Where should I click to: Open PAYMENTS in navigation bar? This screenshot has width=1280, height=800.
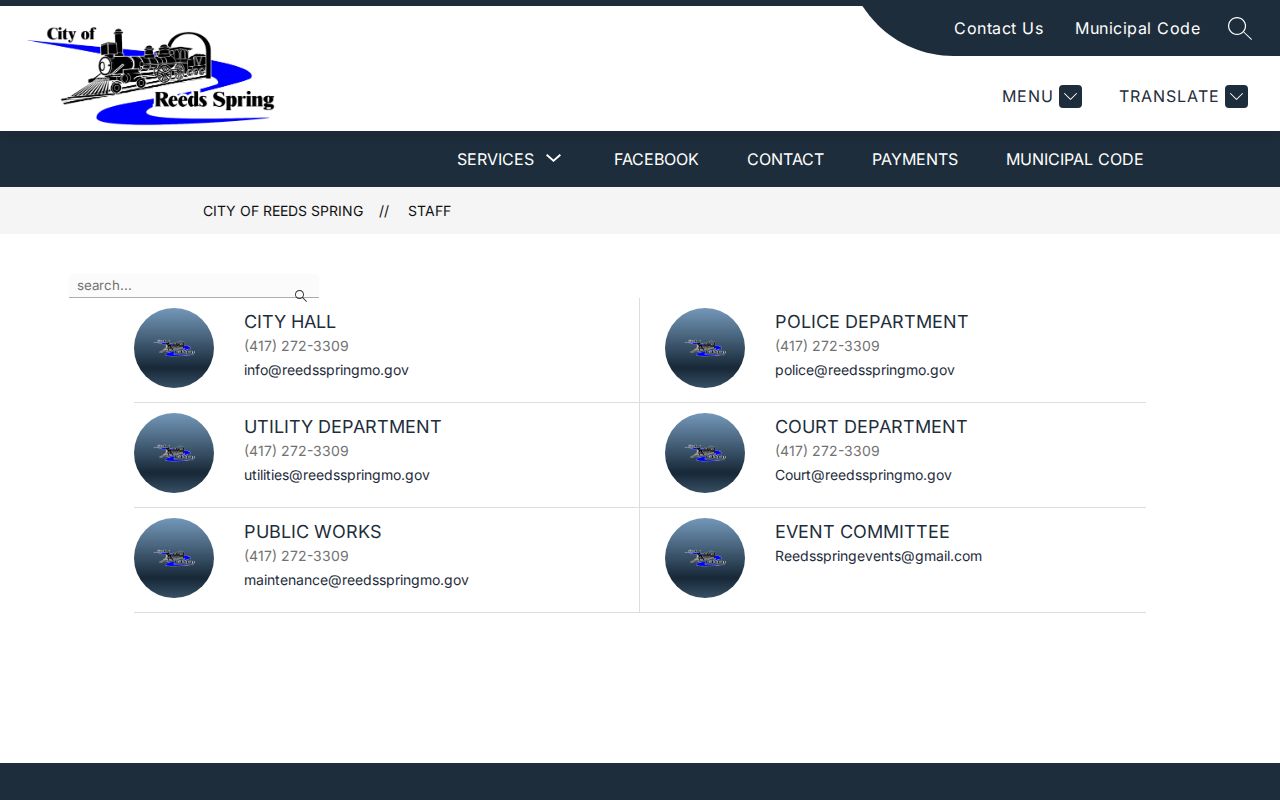[x=915, y=159]
